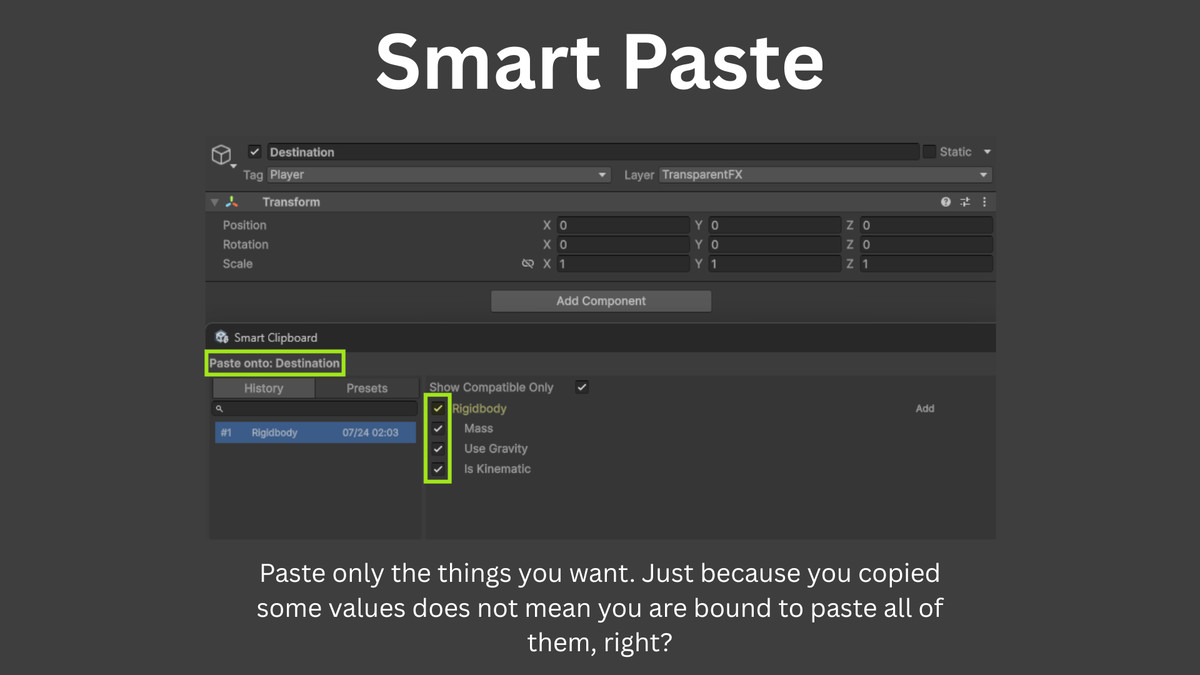The image size is (1200, 675).
Task: Switch to the Presets tab
Action: (367, 388)
